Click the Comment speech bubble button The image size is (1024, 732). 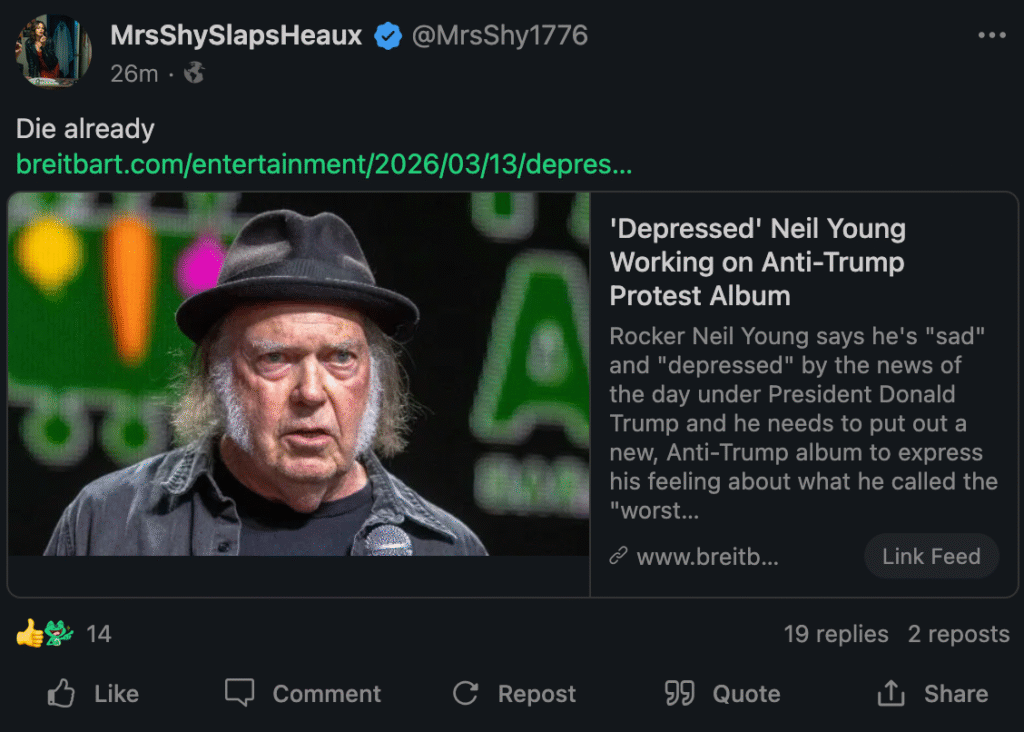point(303,694)
